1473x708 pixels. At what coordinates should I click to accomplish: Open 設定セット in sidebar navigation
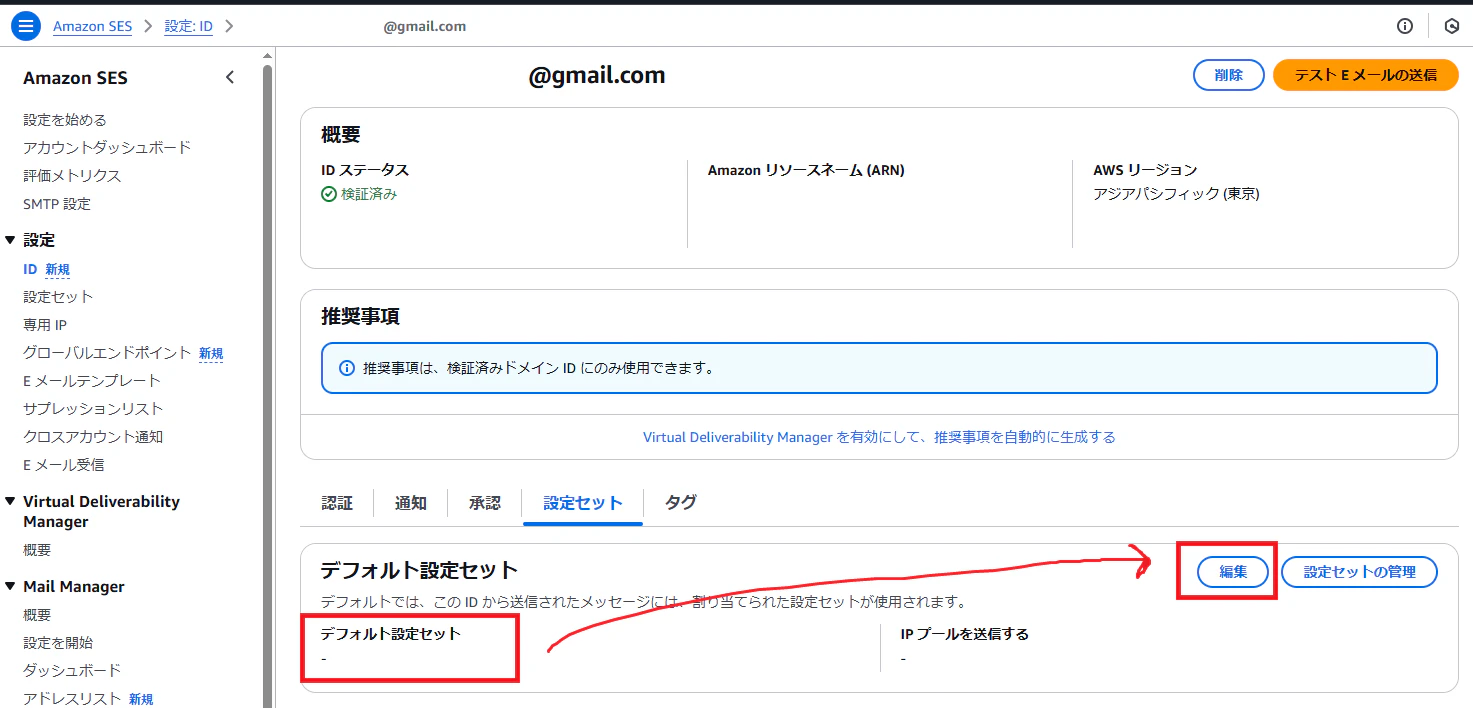58,297
